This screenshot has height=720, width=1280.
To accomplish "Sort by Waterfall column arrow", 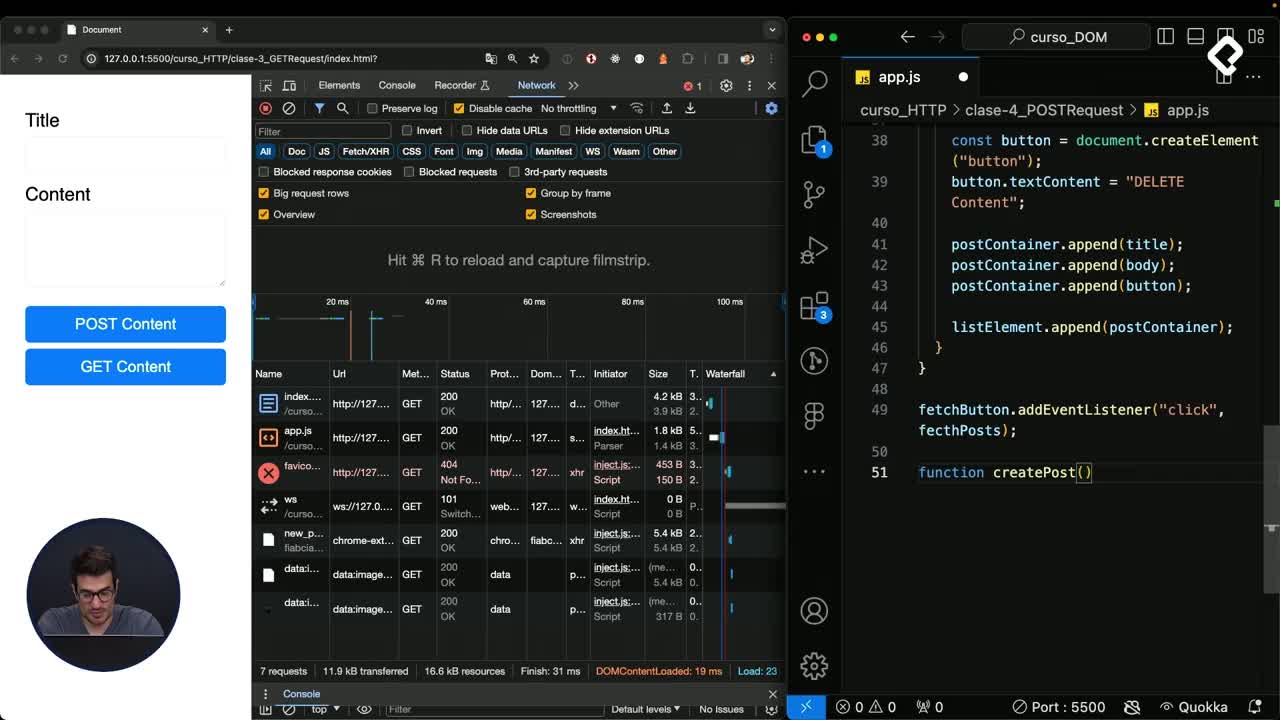I will 773,374.
